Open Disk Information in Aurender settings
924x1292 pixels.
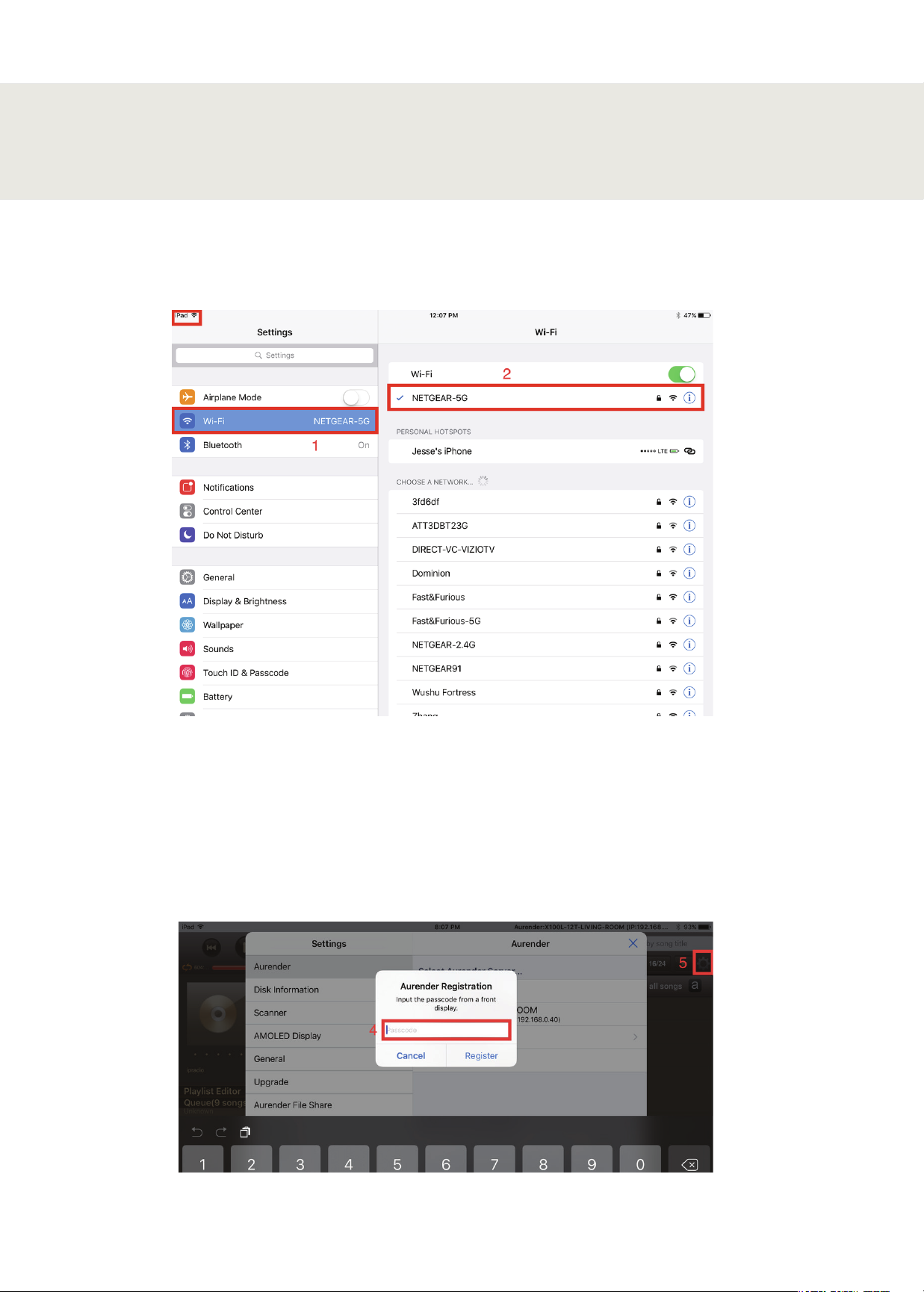click(x=329, y=990)
